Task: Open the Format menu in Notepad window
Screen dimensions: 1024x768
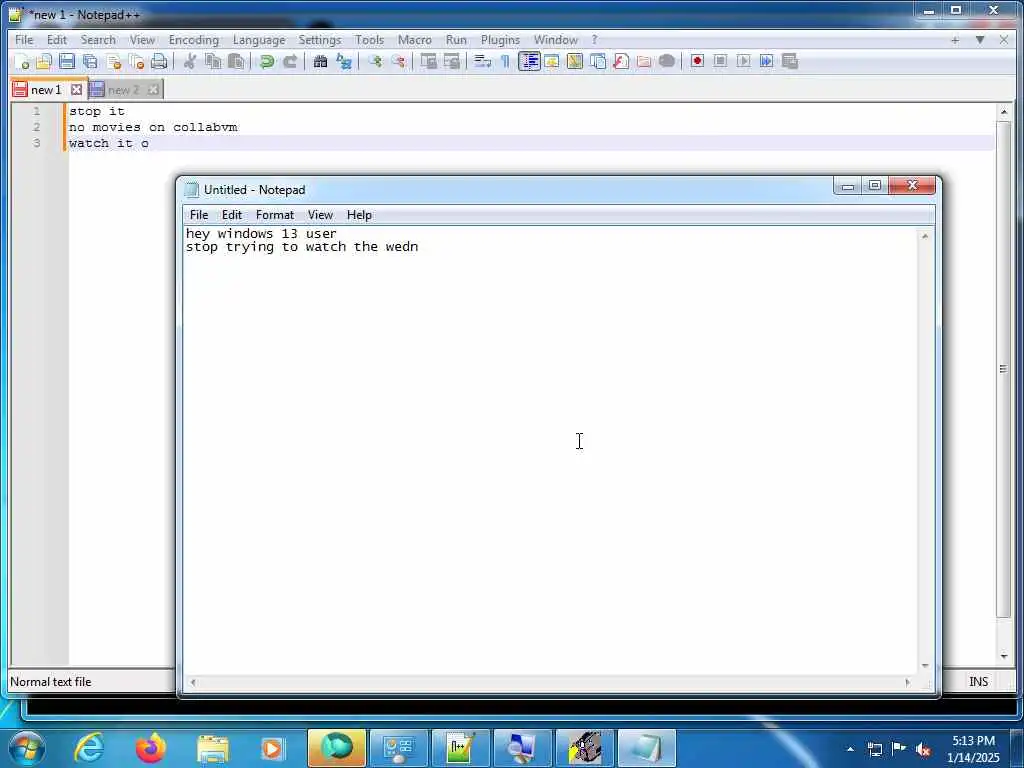Action: pyautogui.click(x=274, y=215)
